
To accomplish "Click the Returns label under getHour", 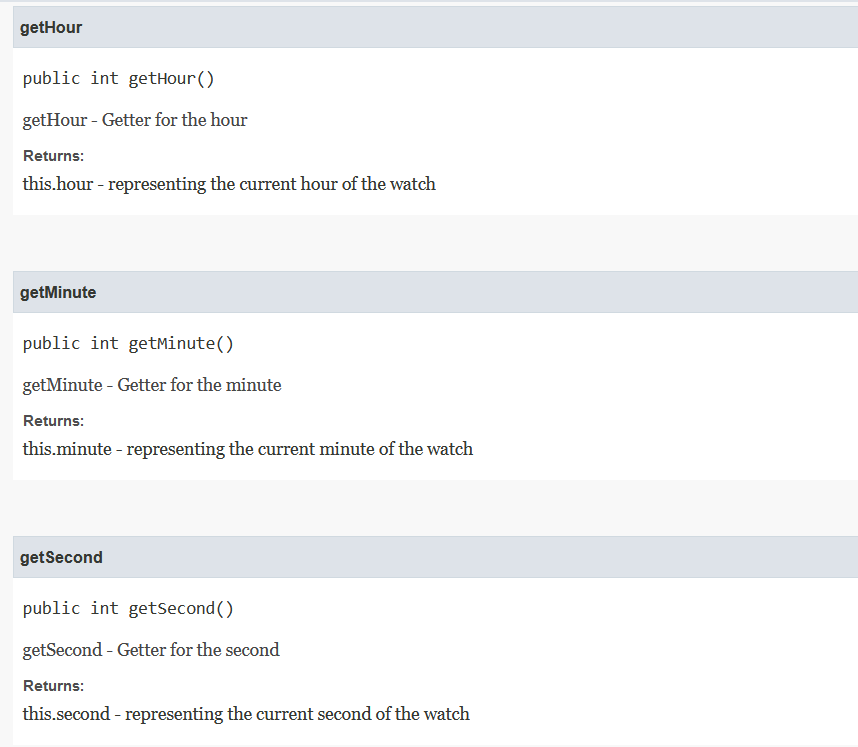I will (53, 156).
